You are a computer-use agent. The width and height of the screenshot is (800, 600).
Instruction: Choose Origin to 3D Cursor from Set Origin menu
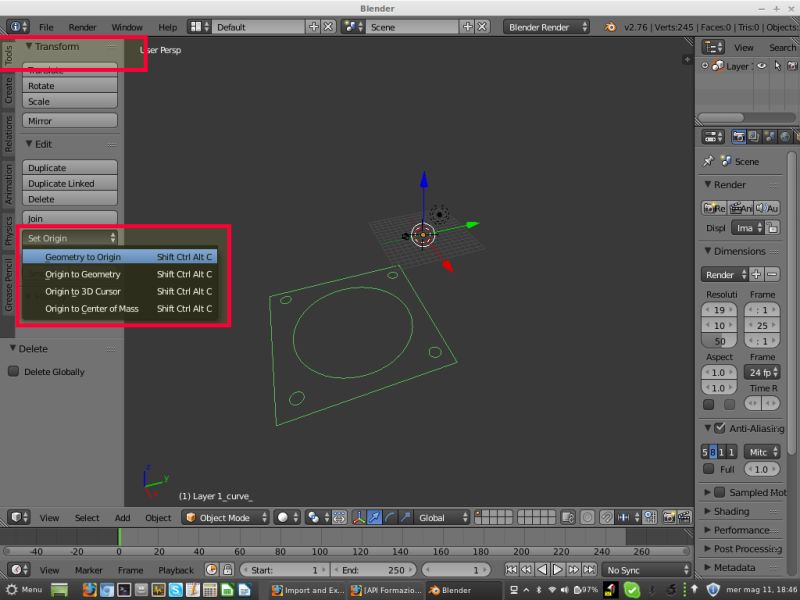(83, 291)
